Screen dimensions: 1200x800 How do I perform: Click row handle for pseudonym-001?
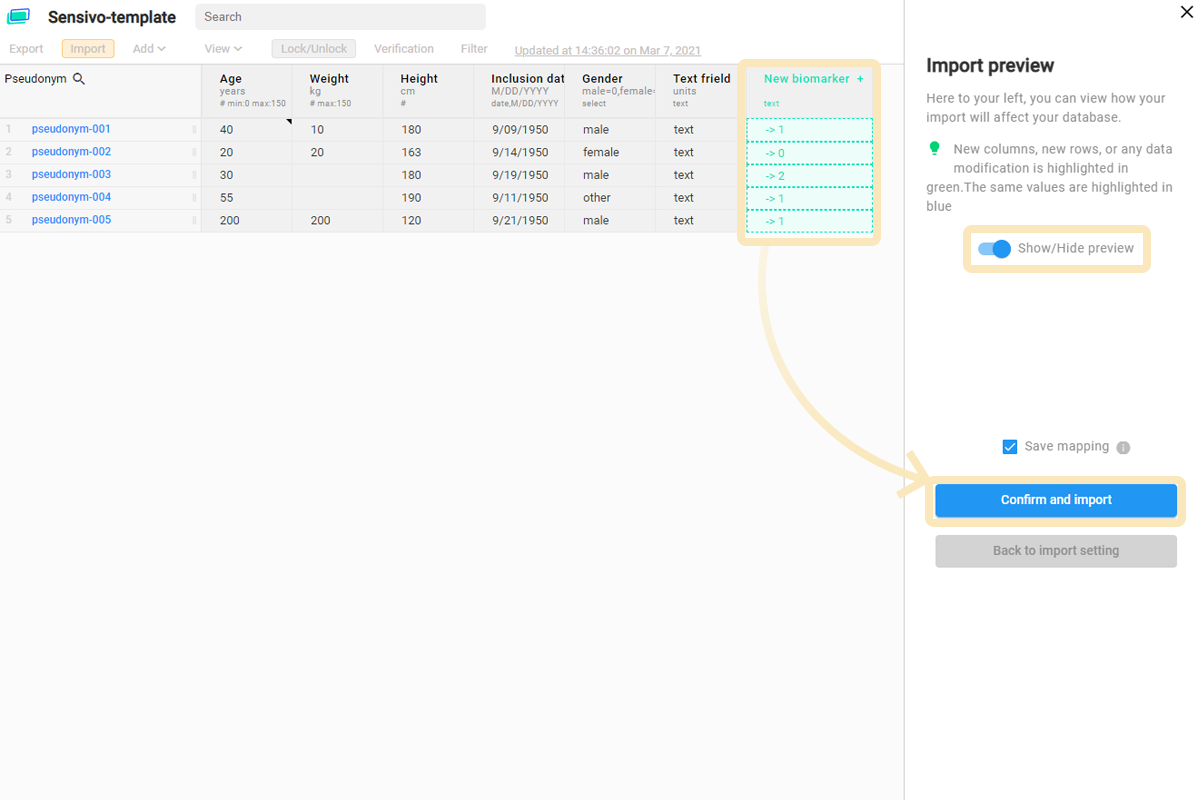click(194, 130)
